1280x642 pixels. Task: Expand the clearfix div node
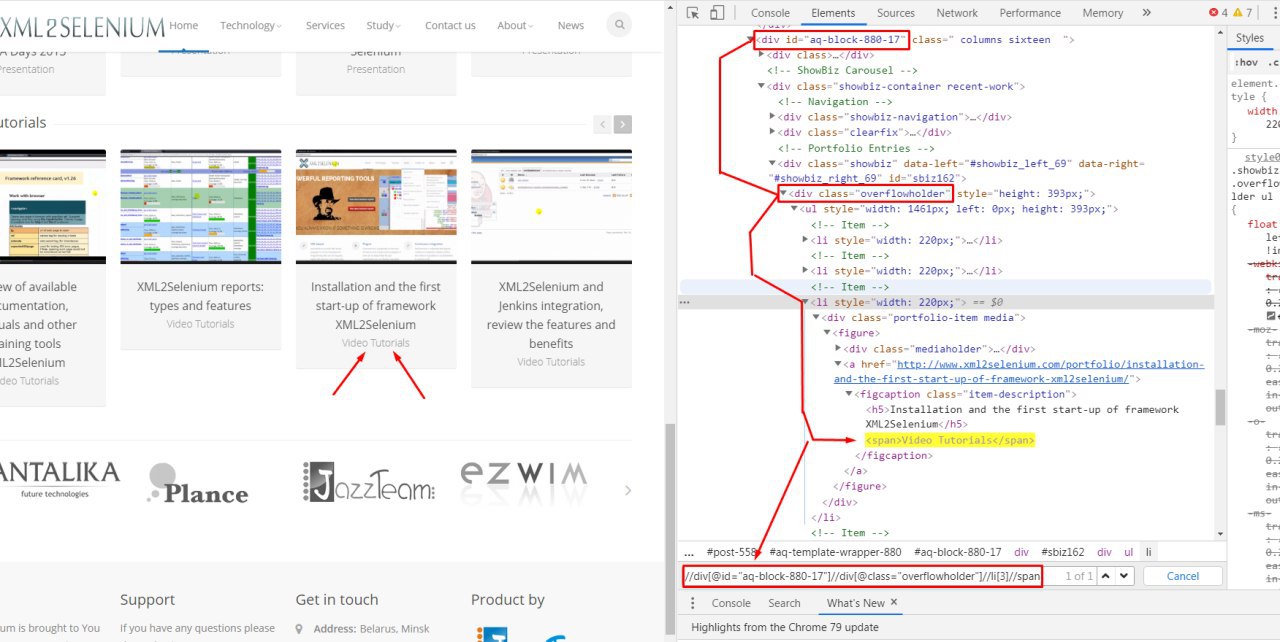tap(772, 132)
